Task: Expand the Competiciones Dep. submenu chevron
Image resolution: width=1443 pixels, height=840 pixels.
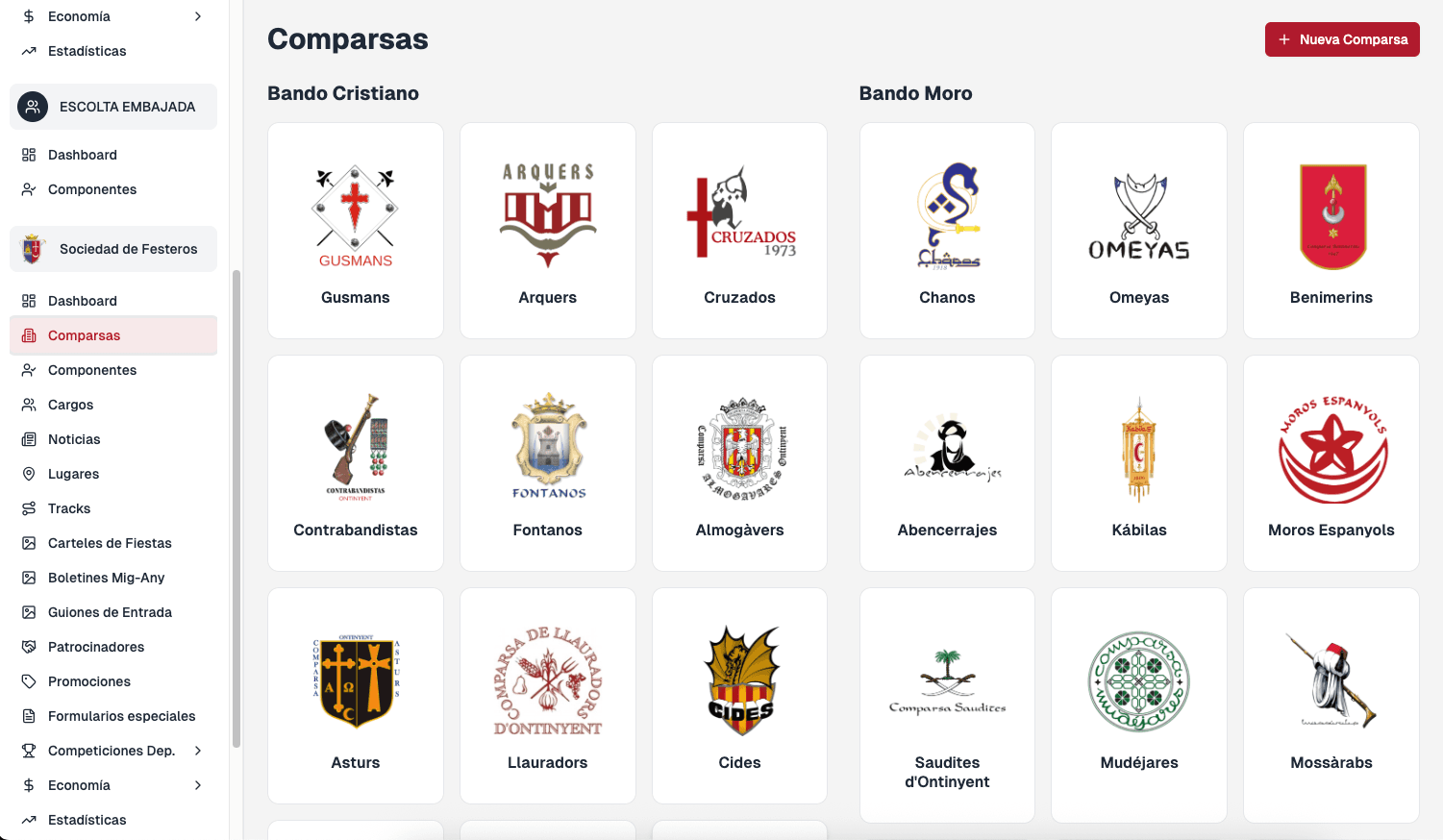Action: tap(198, 751)
